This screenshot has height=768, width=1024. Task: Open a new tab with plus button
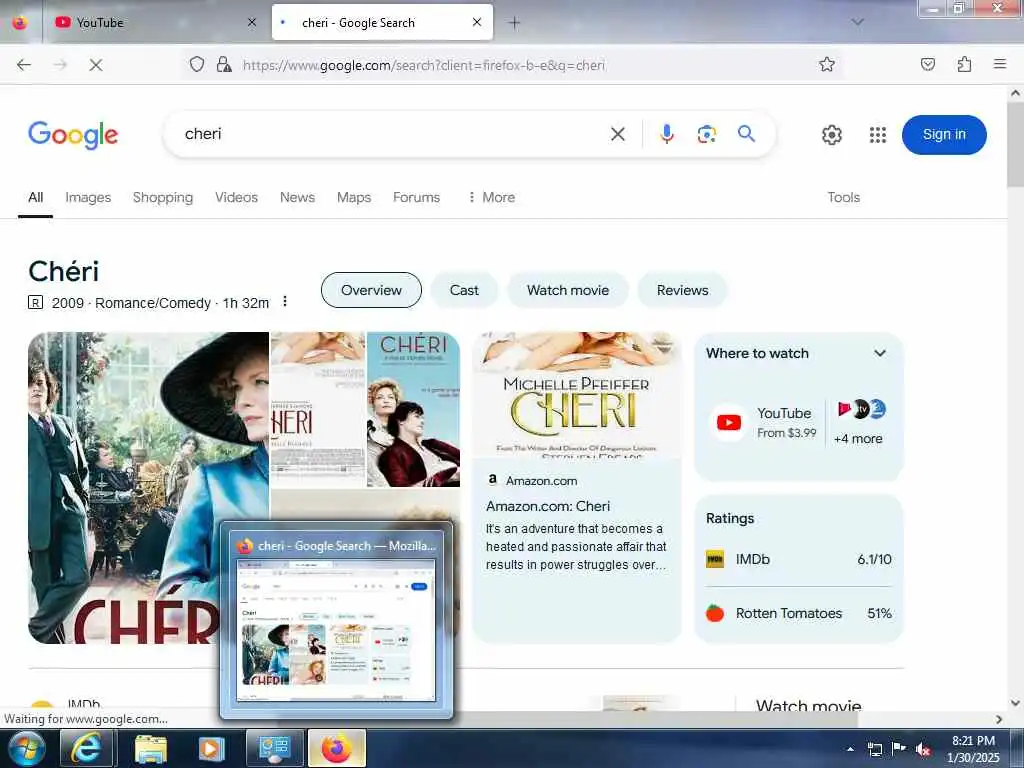click(x=515, y=23)
